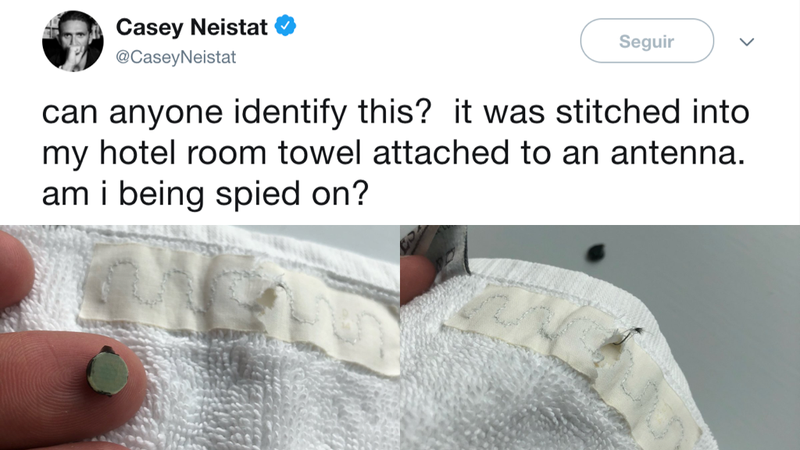The width and height of the screenshot is (800, 450).
Task: Click the blue verified badge
Action: [286, 26]
